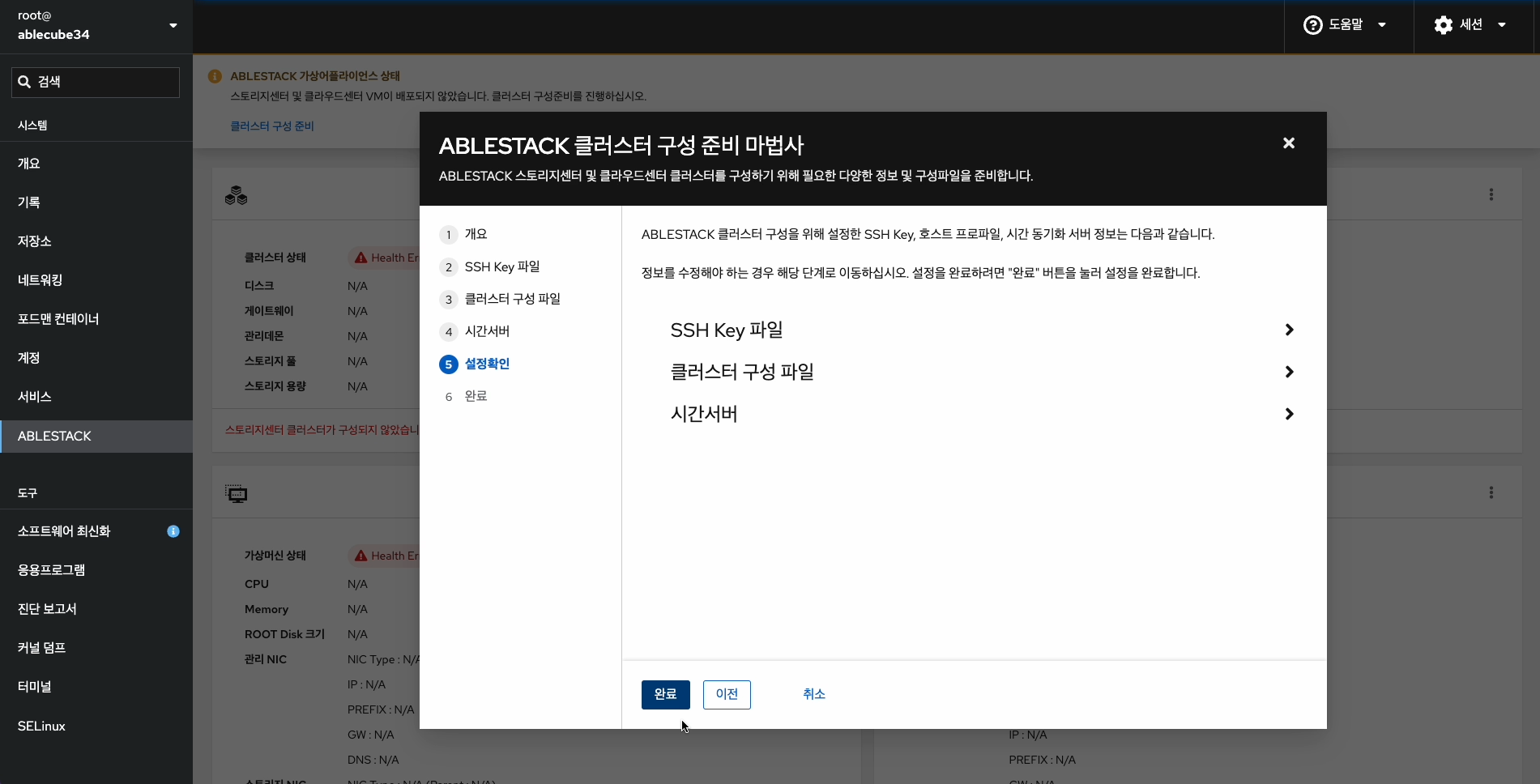Open kebab menu of storage cluster card
This screenshot has height=784, width=1540.
tap(1491, 194)
